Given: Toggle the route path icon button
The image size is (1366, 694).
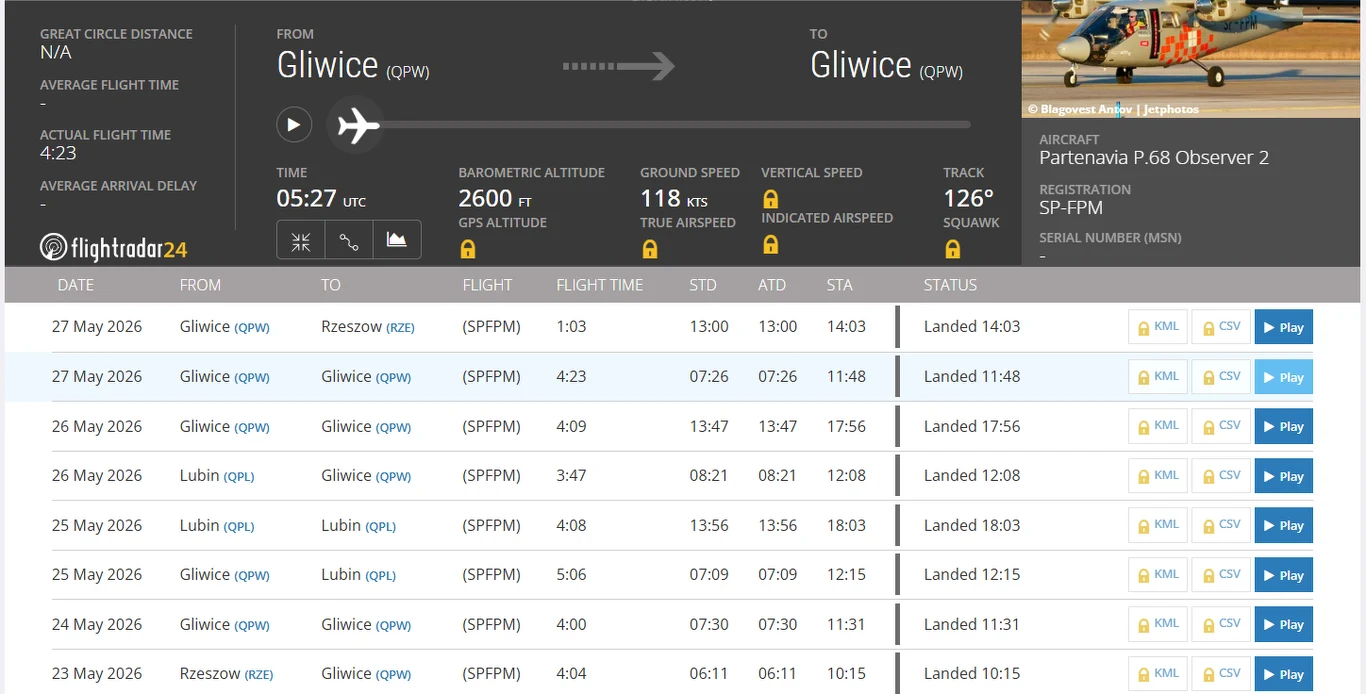Looking at the screenshot, I should point(349,241).
